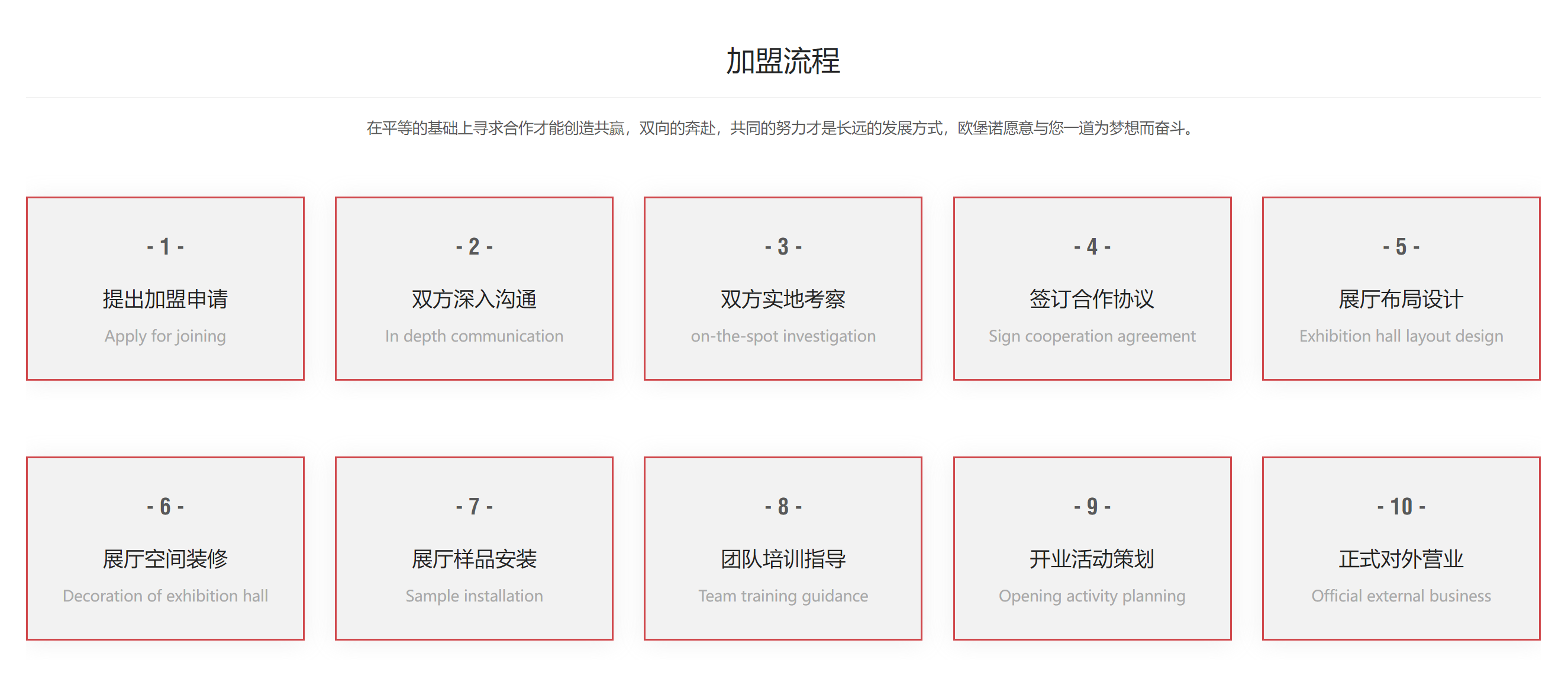Click 'Team training guidance' subtitle
1568x698 pixels.
click(x=783, y=596)
